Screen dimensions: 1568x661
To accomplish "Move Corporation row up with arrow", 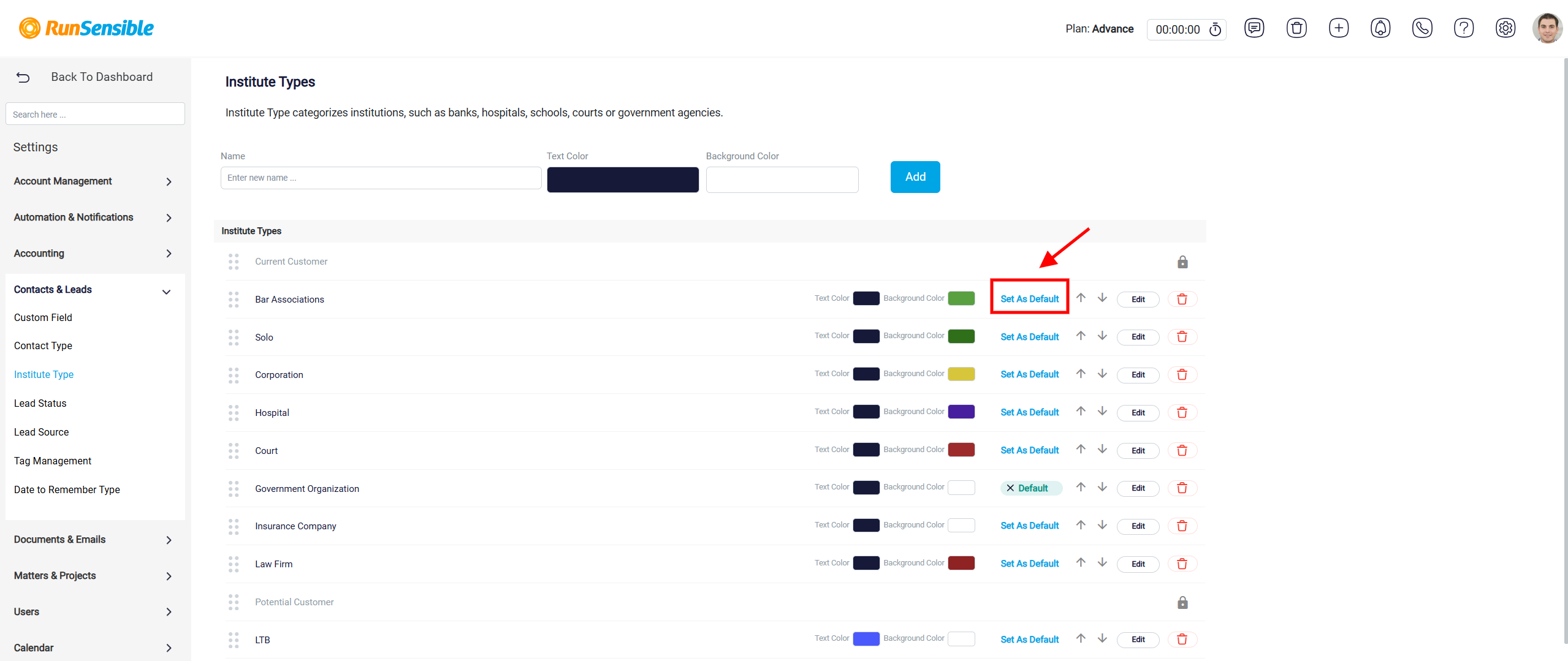I will pyautogui.click(x=1081, y=374).
